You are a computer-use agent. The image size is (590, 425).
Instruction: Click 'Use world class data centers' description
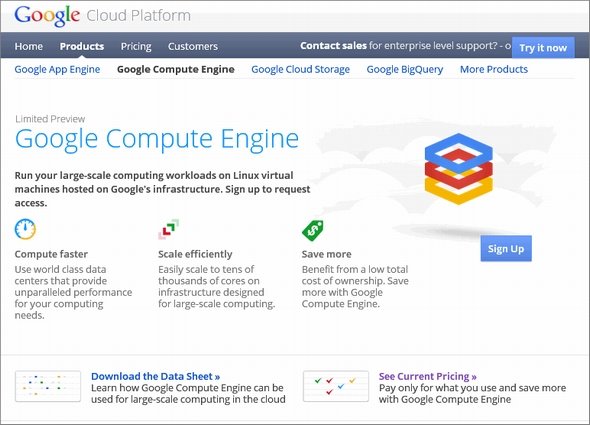73,292
